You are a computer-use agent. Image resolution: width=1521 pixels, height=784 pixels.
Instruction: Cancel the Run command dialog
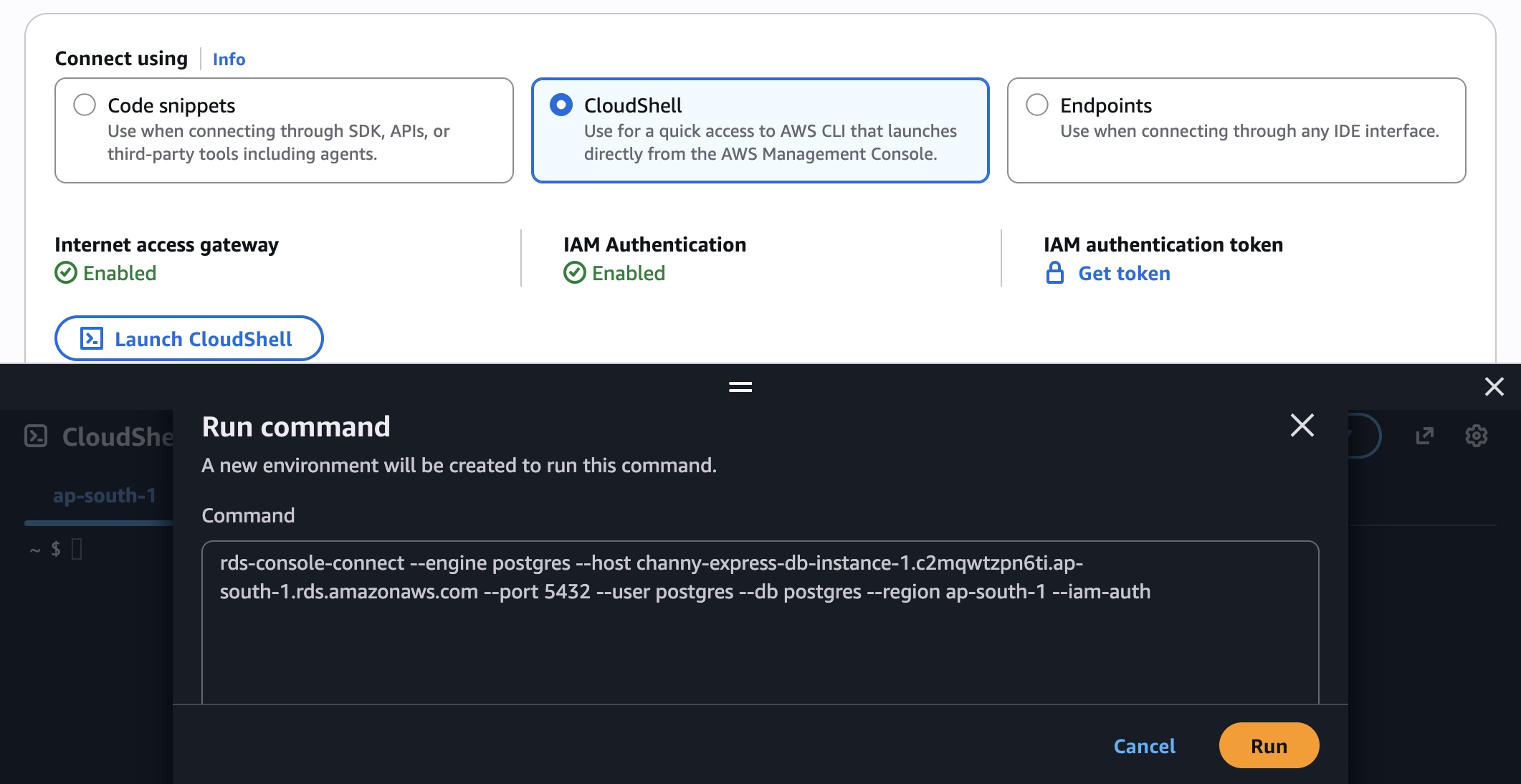click(x=1144, y=746)
